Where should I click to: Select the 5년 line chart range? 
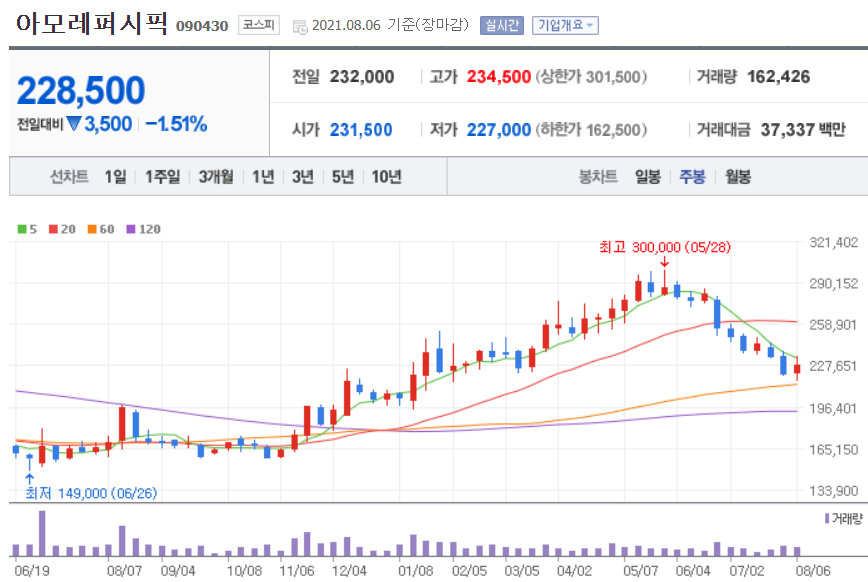(343, 177)
